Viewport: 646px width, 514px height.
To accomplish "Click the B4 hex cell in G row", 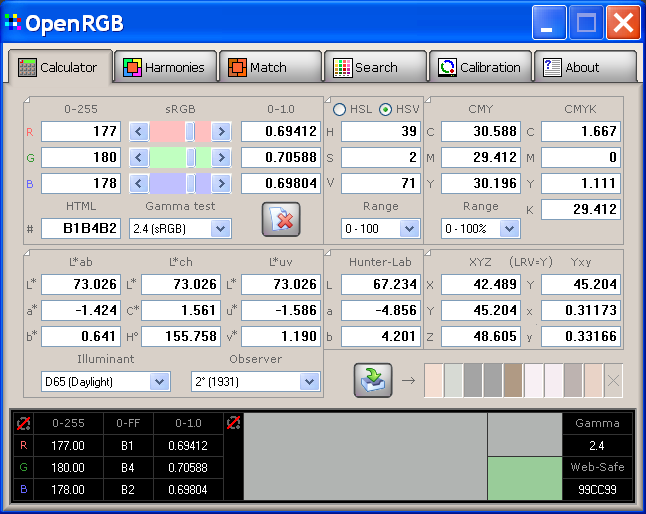I will 128,467.
